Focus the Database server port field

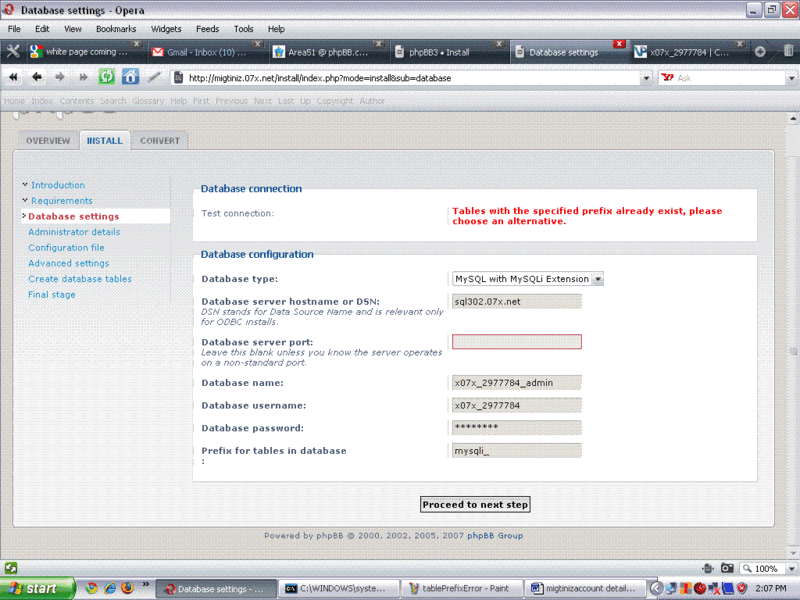click(517, 342)
